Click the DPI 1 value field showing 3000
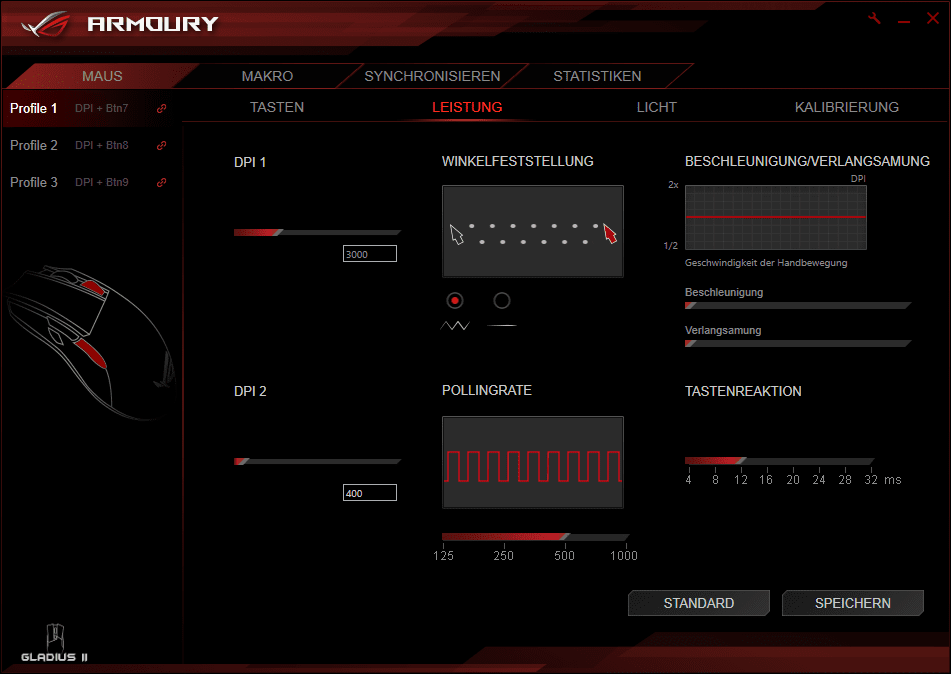Viewport: 951px width, 674px height. (370, 254)
